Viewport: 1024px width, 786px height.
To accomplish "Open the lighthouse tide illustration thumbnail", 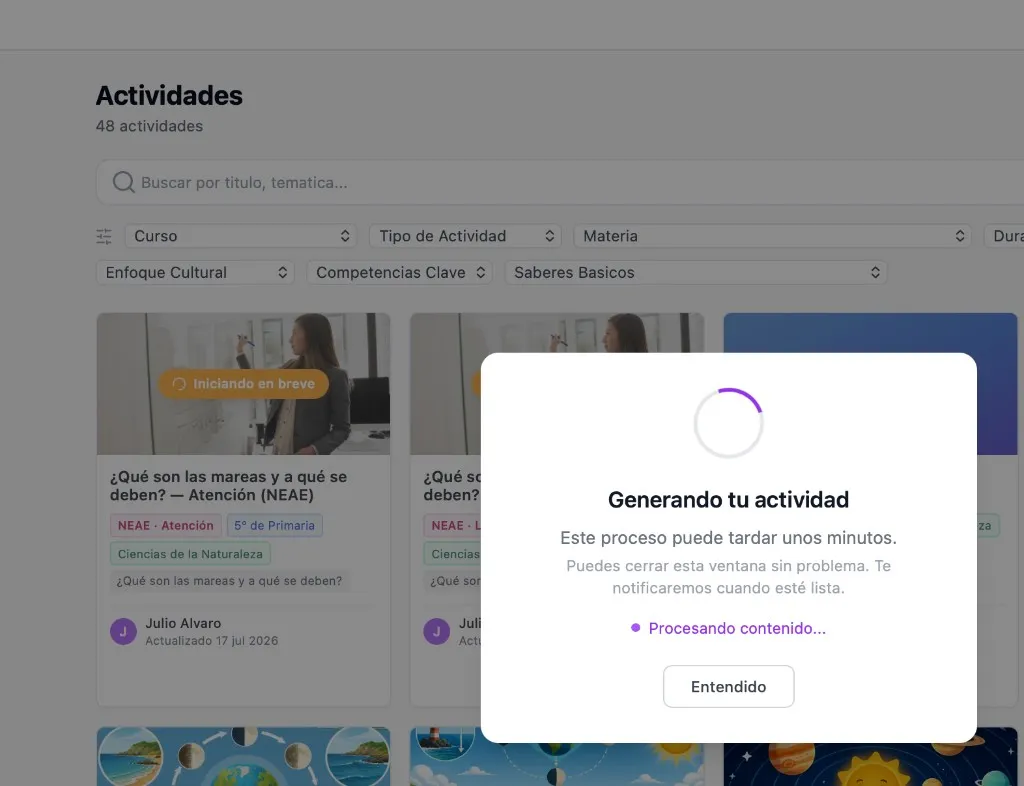I will click(x=556, y=764).
